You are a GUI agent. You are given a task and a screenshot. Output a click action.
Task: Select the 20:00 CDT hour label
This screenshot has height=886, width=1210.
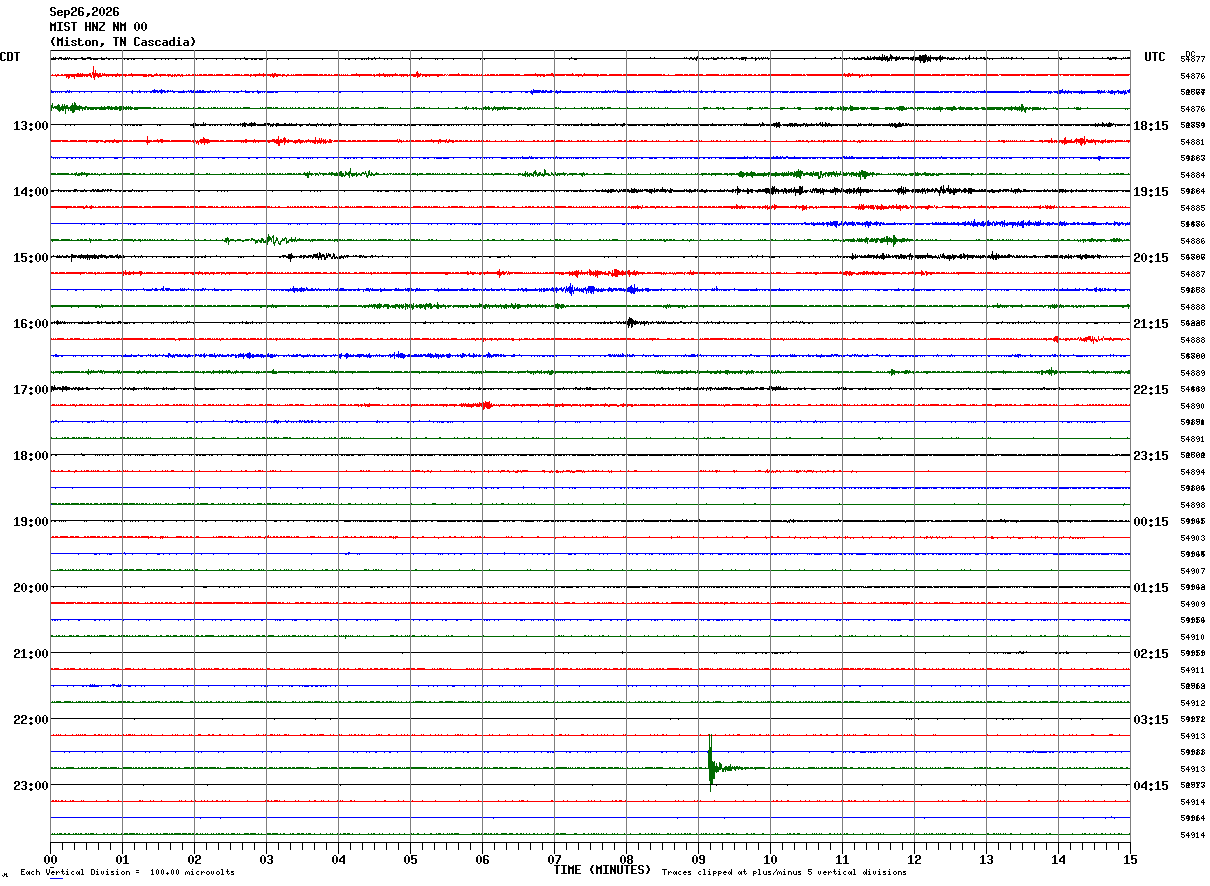tap(30, 588)
